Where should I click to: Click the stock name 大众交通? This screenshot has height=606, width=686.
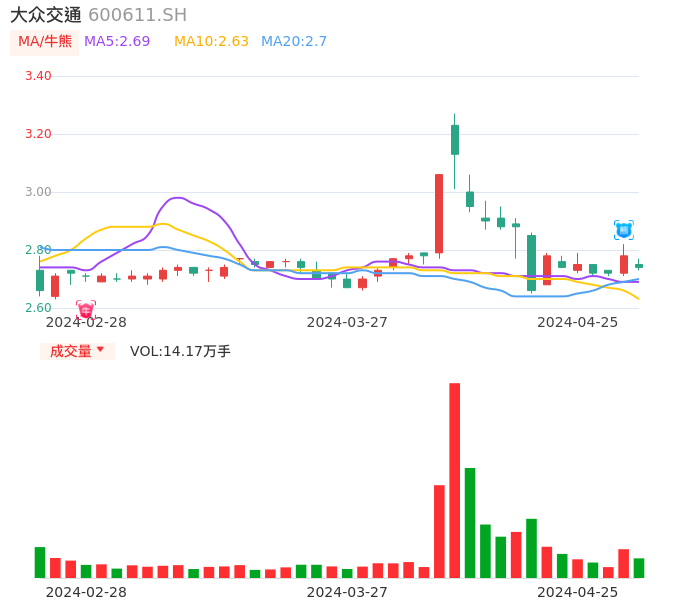click(46, 15)
